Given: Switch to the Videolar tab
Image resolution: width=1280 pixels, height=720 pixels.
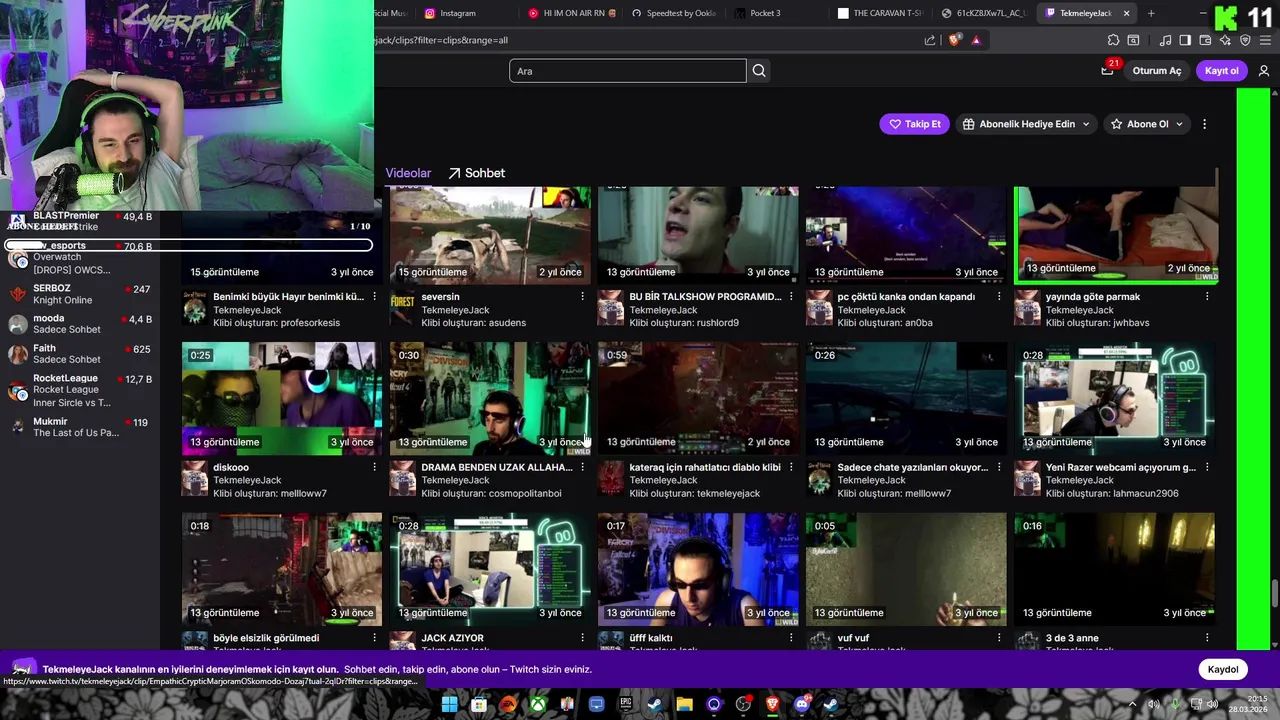Looking at the screenshot, I should click(x=408, y=173).
